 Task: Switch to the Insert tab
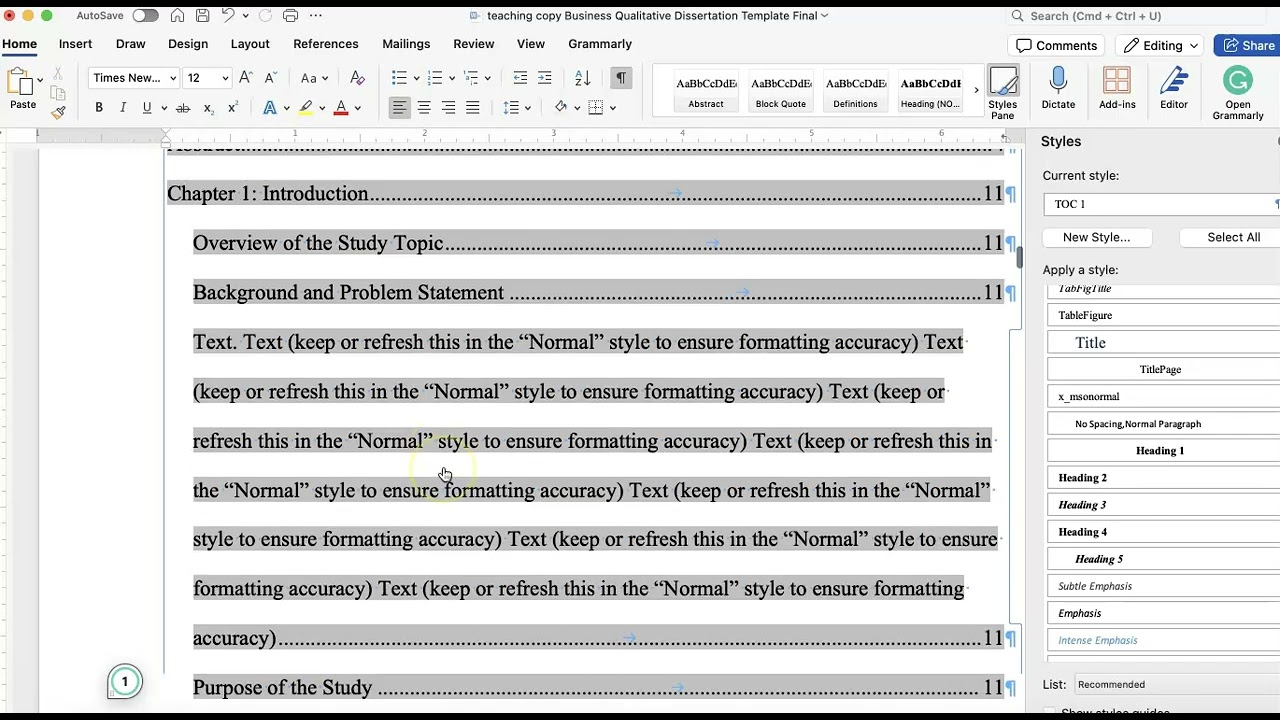75,44
